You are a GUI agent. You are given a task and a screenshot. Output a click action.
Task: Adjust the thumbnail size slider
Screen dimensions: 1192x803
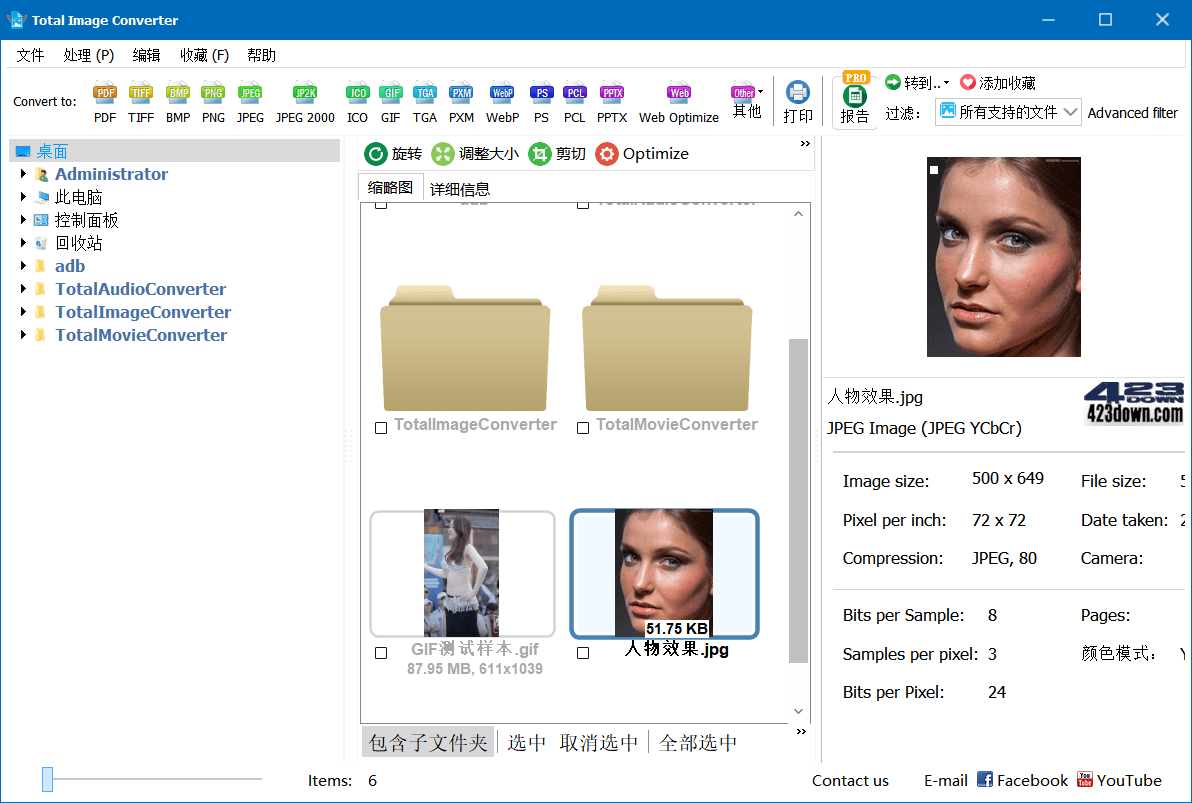click(47, 778)
